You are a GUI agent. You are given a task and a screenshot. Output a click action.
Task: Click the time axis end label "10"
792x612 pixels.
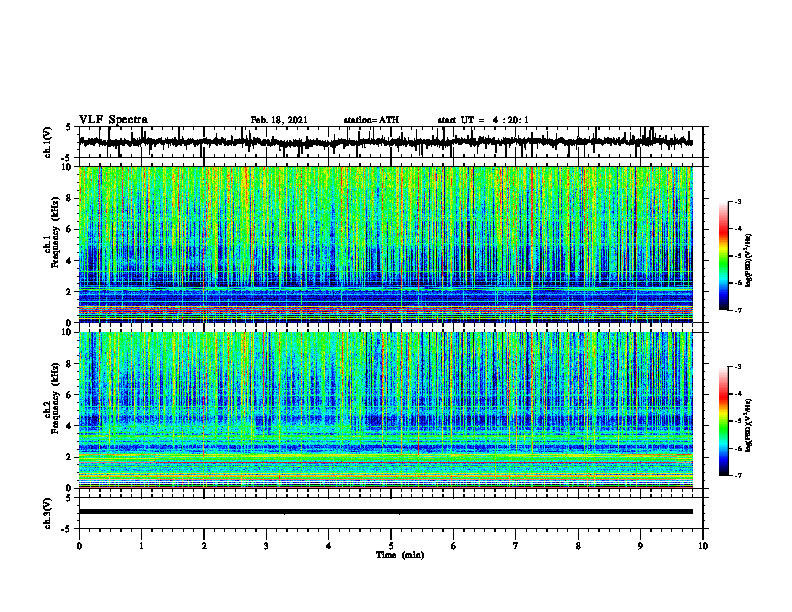tap(703, 546)
